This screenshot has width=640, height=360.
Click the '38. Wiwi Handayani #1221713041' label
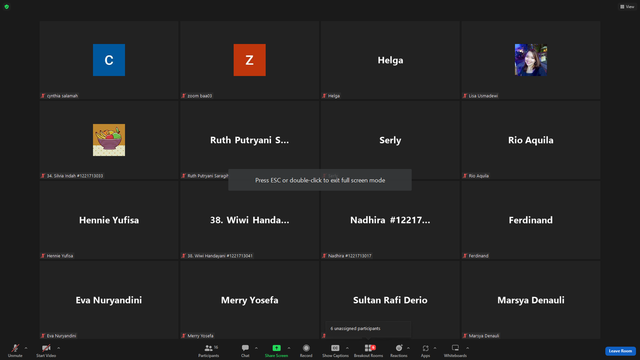(x=220, y=256)
